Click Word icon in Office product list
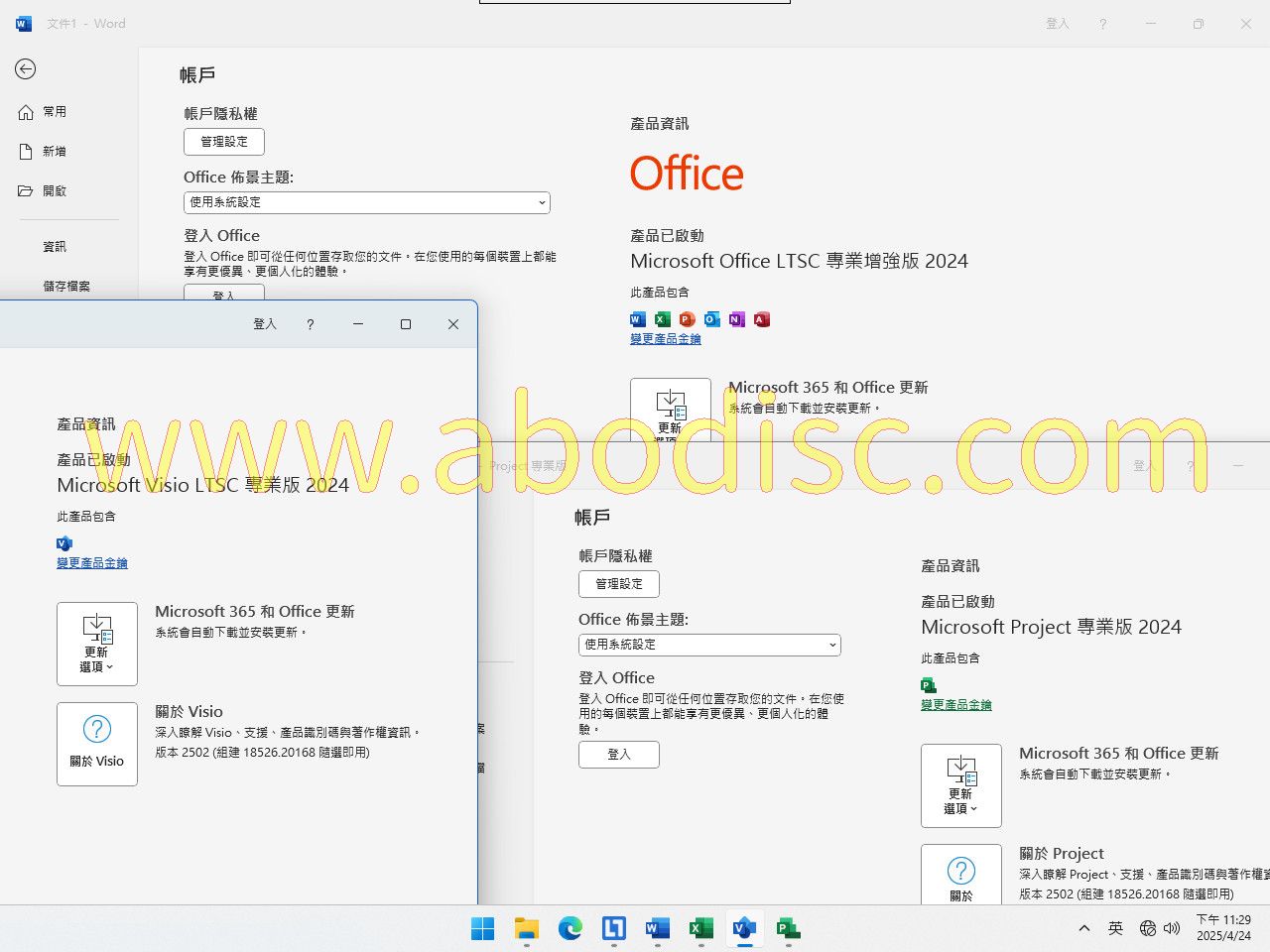1270x952 pixels. click(638, 319)
